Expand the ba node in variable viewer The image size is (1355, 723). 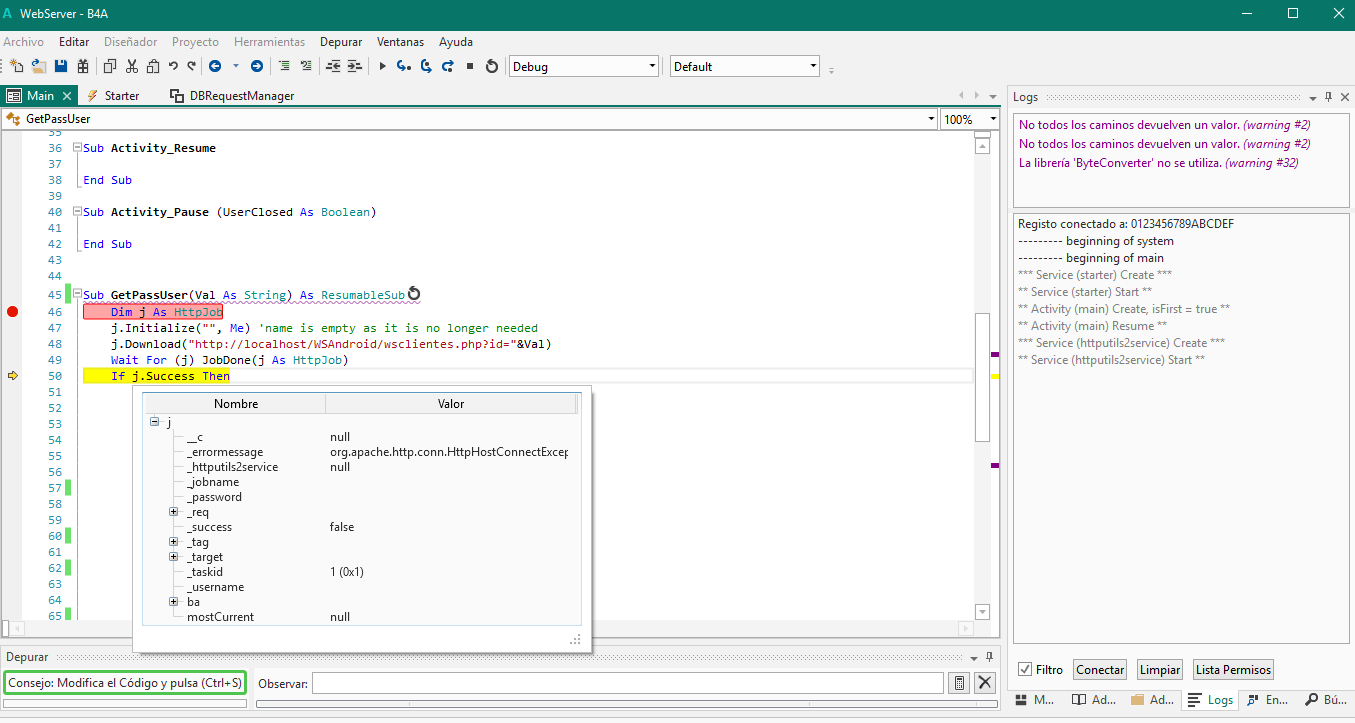[x=174, y=602]
